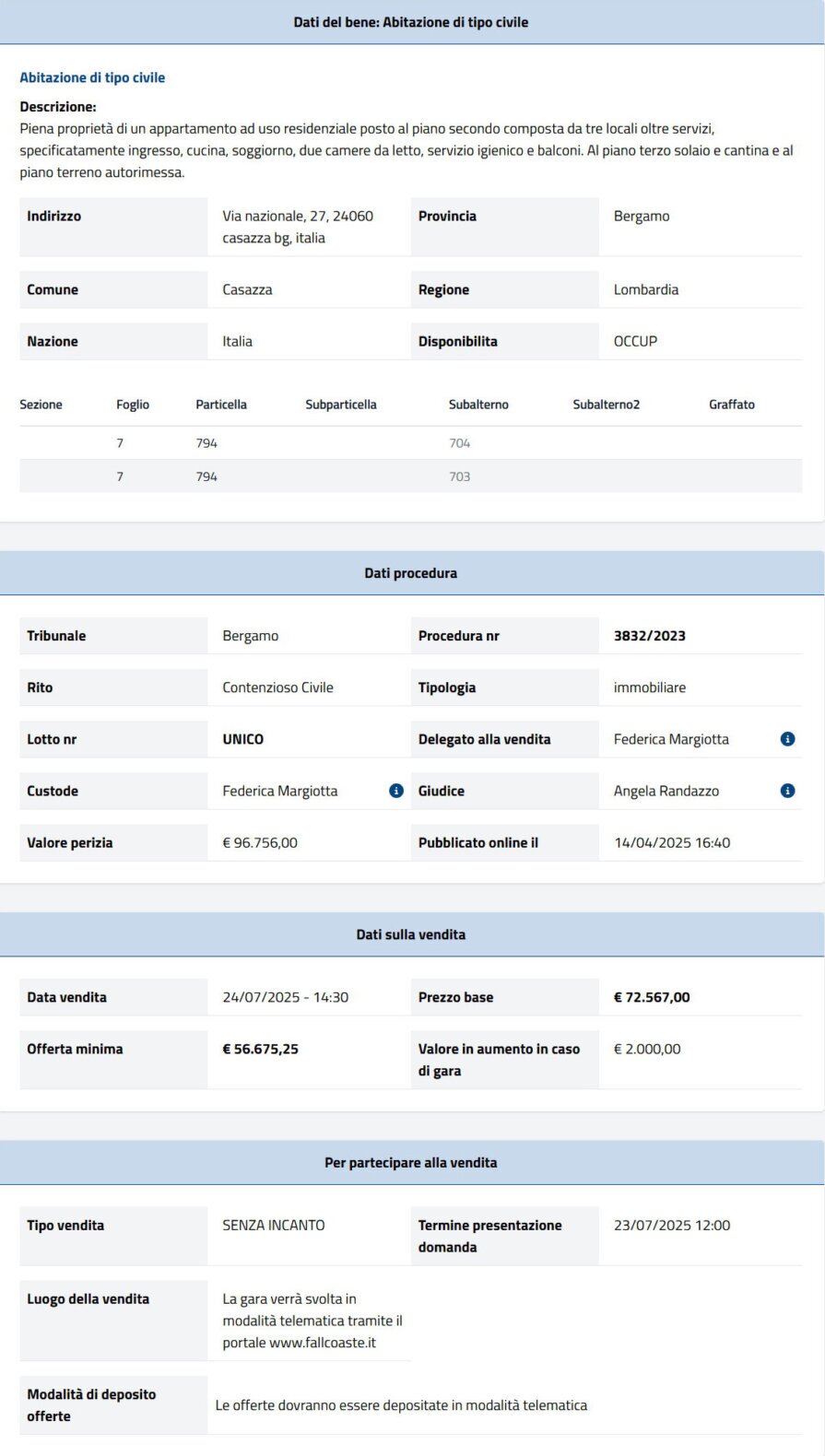The height and width of the screenshot is (1456, 825).
Task: Select Subalterno value 704
Action: (x=459, y=443)
